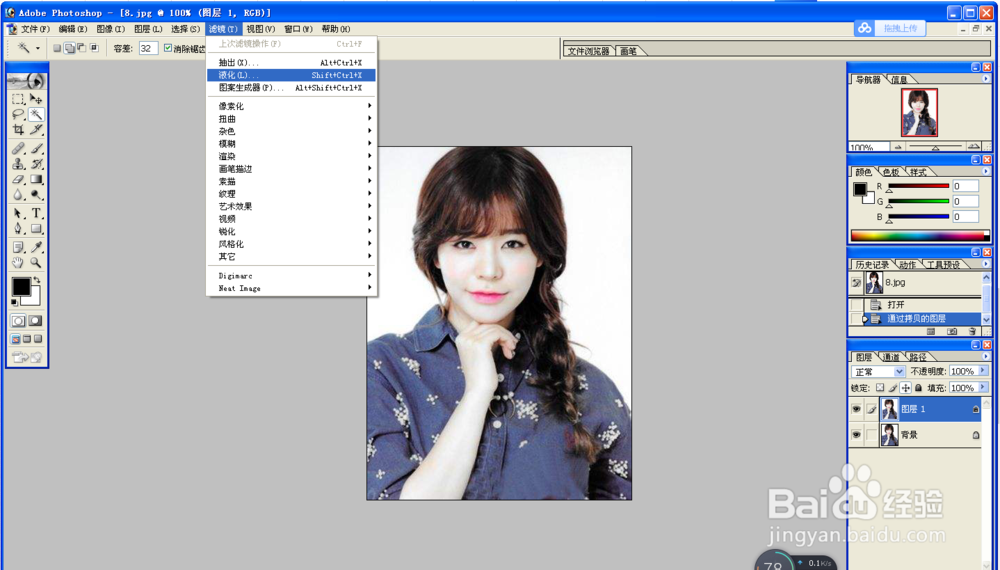Switch to Standard screen mode

tap(16, 339)
